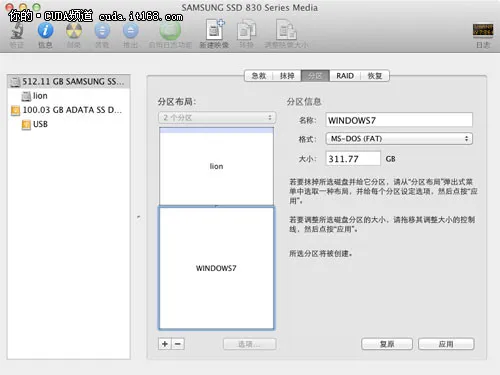The width and height of the screenshot is (500, 375).
Task: Click the 所选分区将被创建 status text
Action: click(320, 254)
